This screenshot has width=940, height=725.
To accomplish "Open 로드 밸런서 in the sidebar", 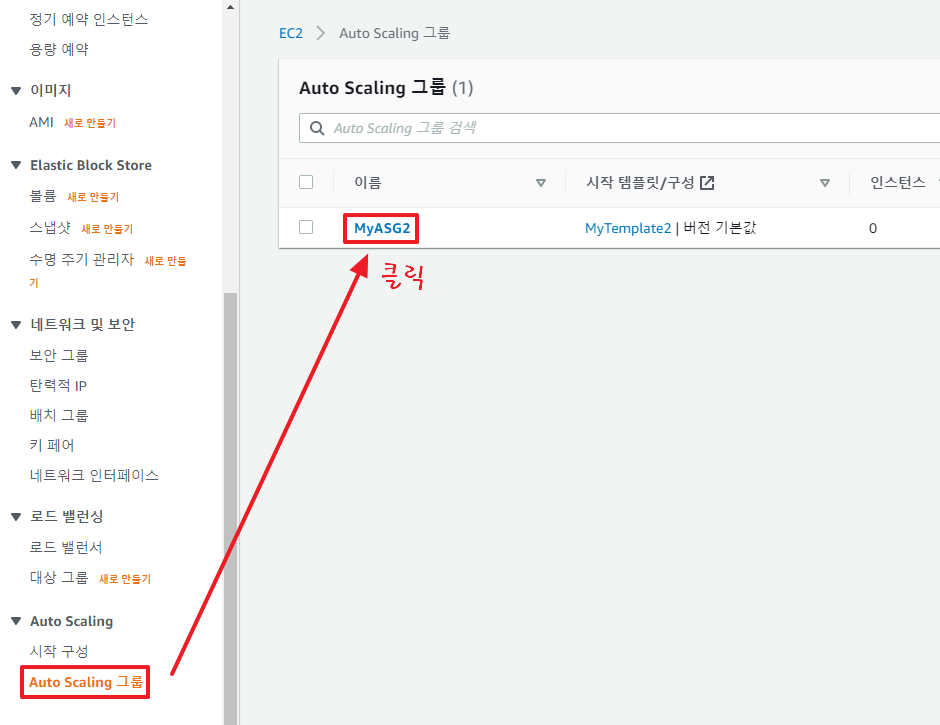I will (66, 547).
